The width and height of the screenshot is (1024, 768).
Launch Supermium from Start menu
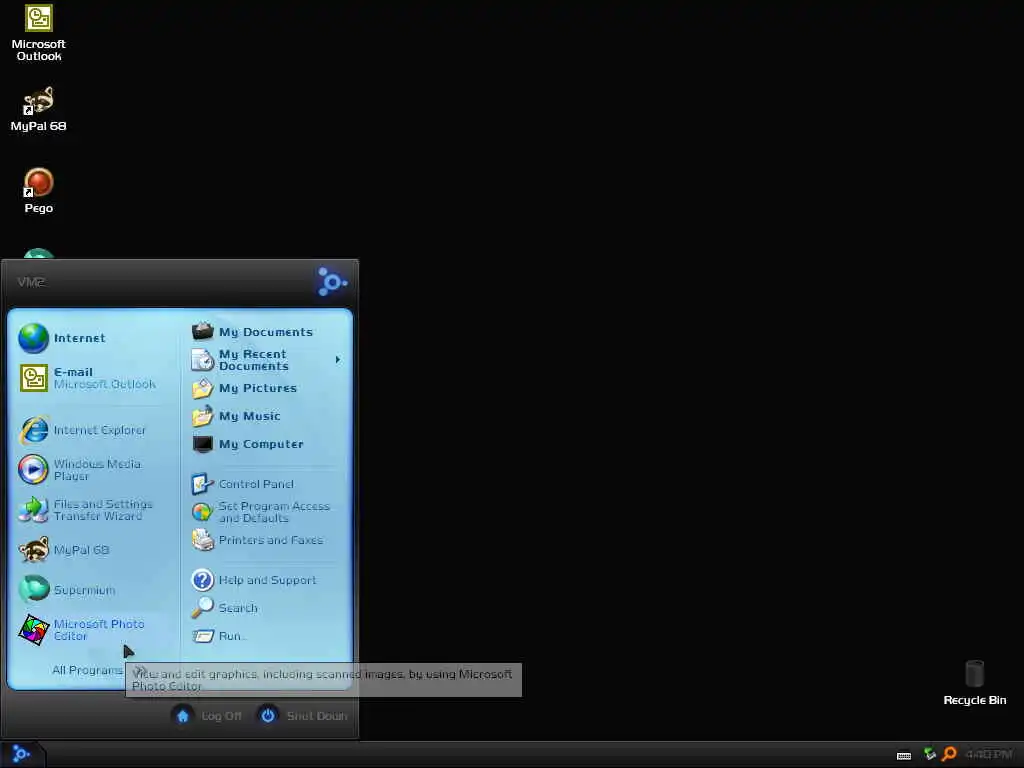coord(91,590)
